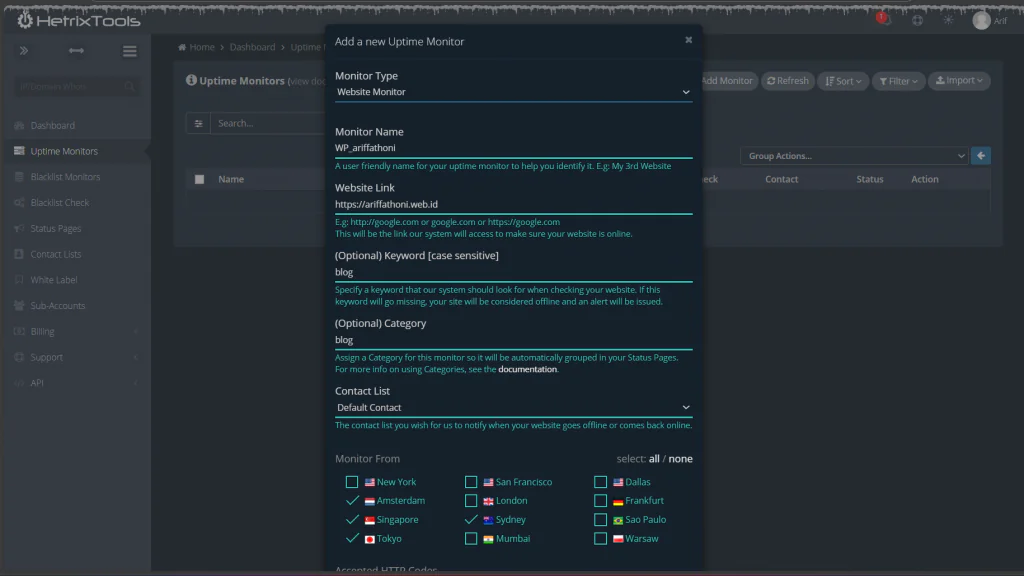The height and width of the screenshot is (576, 1024).
Task: Expand Billing sidebar section
Action: coord(76,331)
